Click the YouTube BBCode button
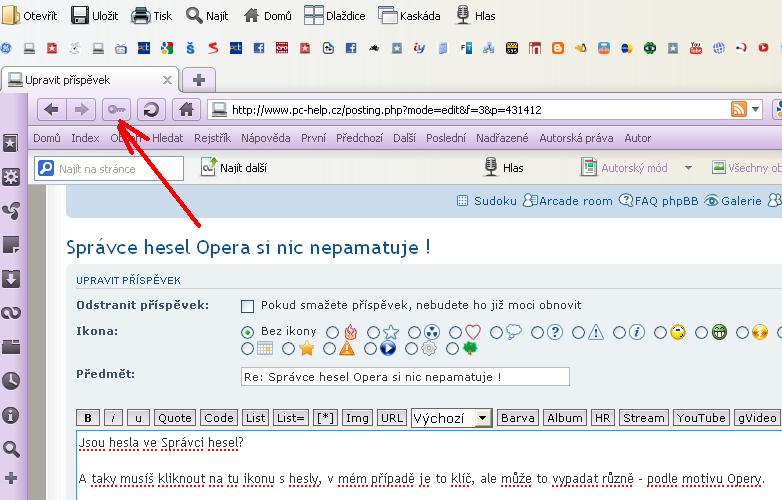 pyautogui.click(x=701, y=418)
